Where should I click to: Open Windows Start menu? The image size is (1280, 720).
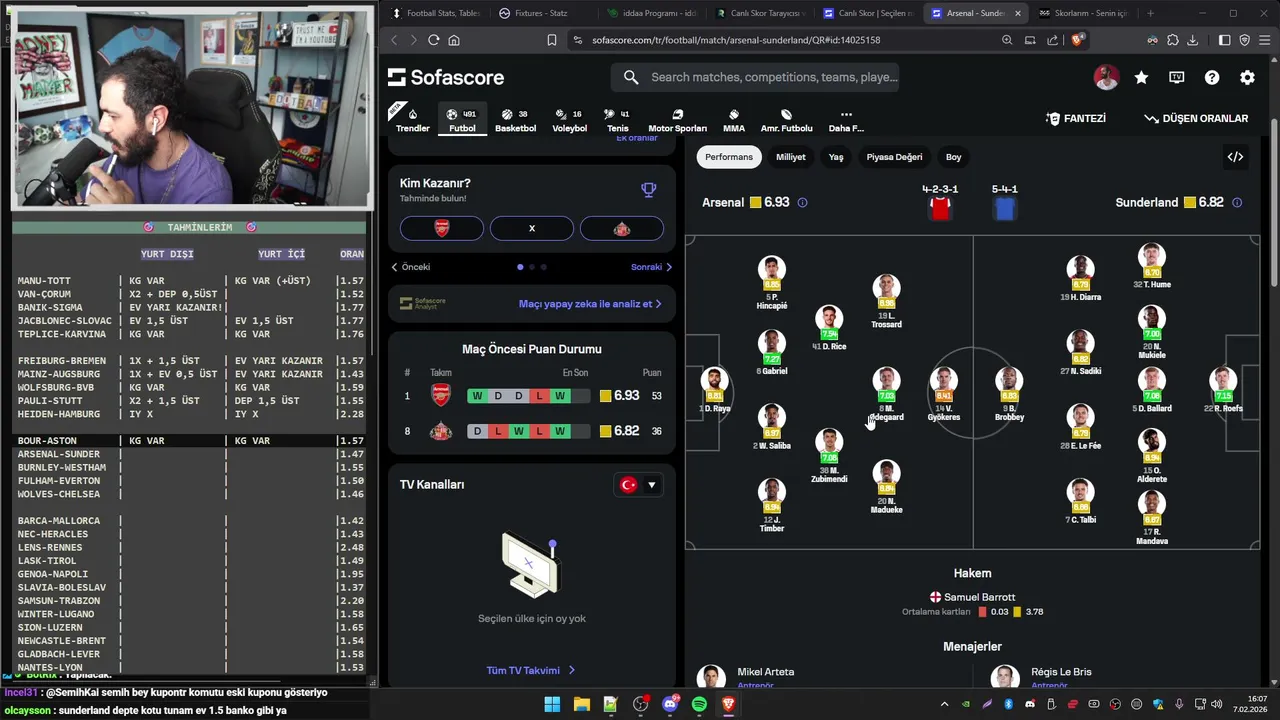[552, 705]
